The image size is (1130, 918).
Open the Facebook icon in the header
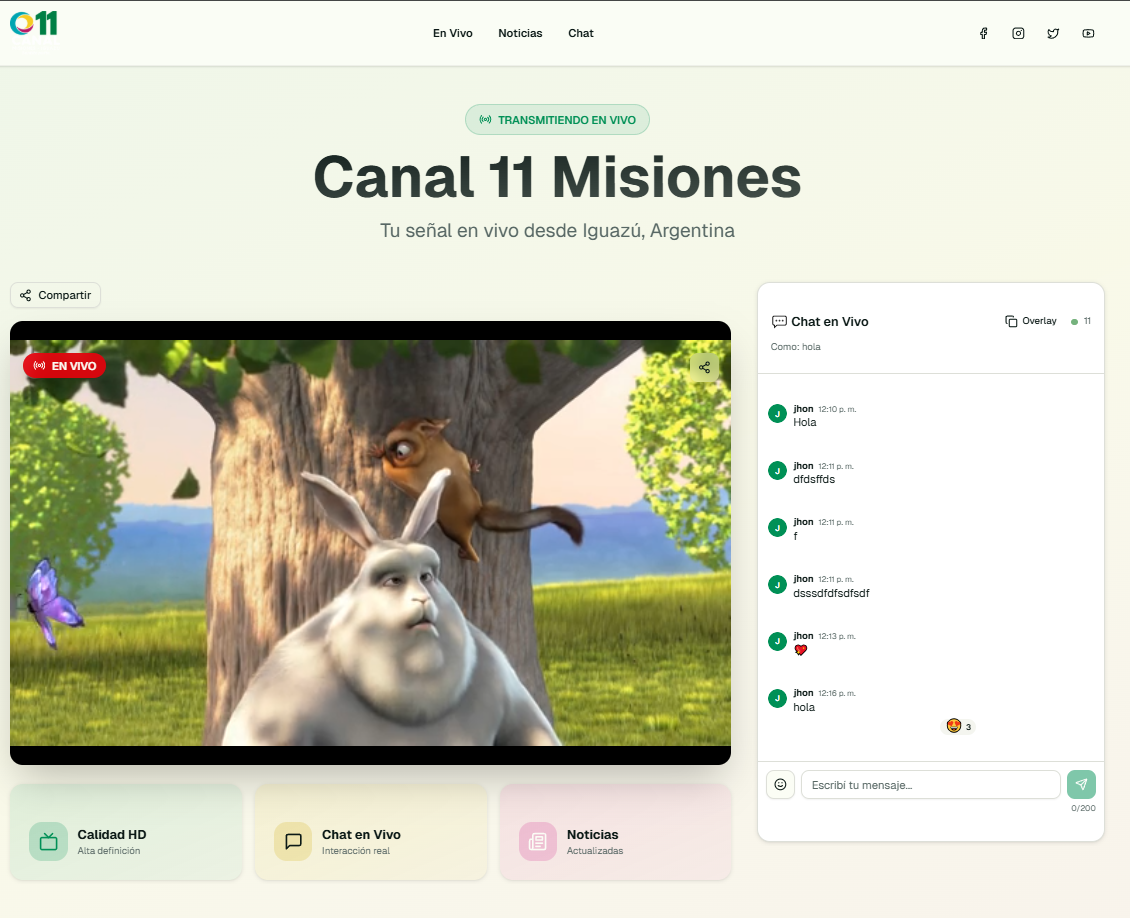[983, 33]
